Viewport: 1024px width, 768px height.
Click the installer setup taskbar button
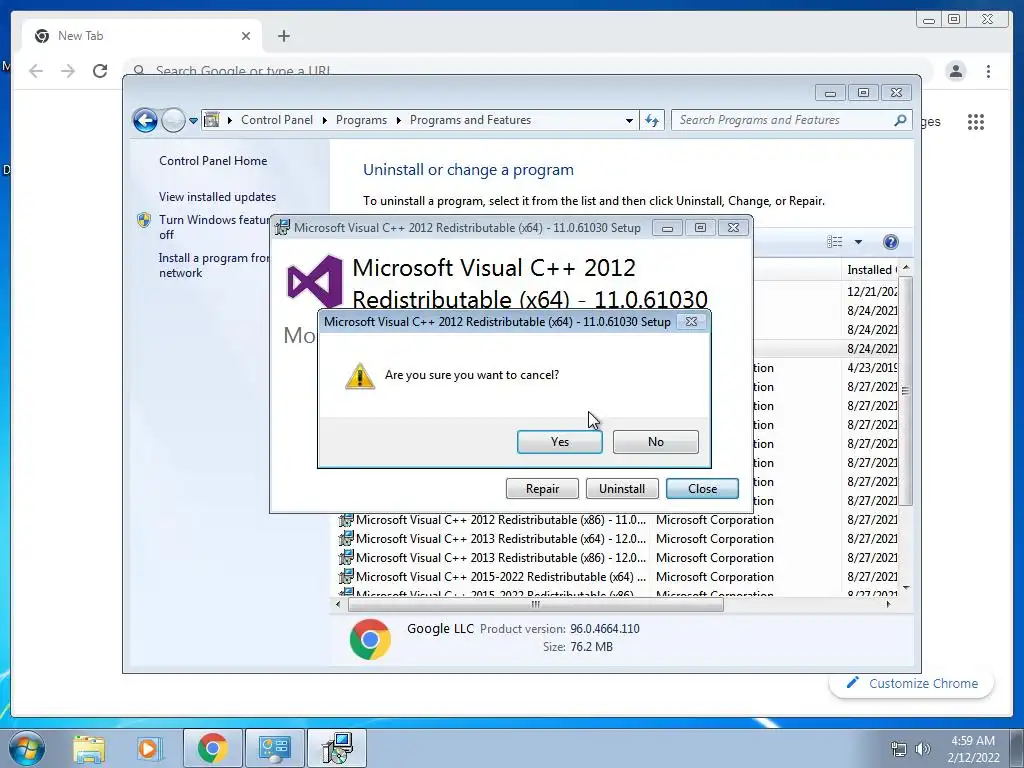coord(338,748)
